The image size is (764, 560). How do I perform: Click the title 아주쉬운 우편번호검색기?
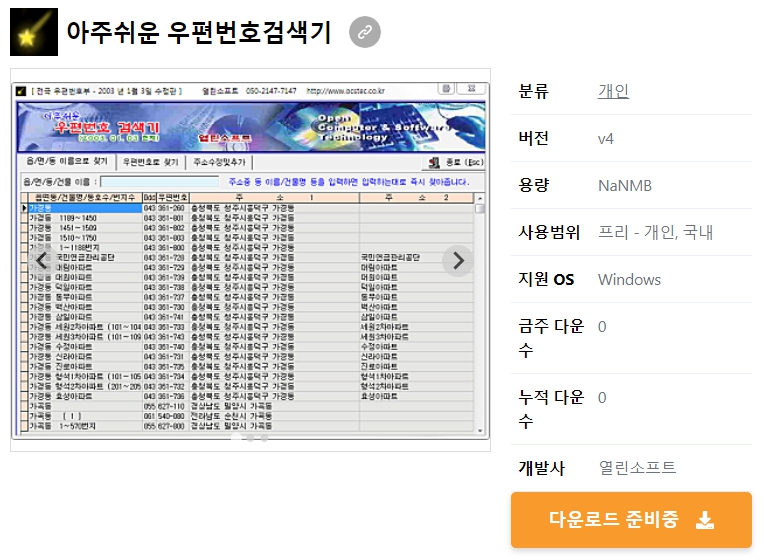[x=199, y=32]
